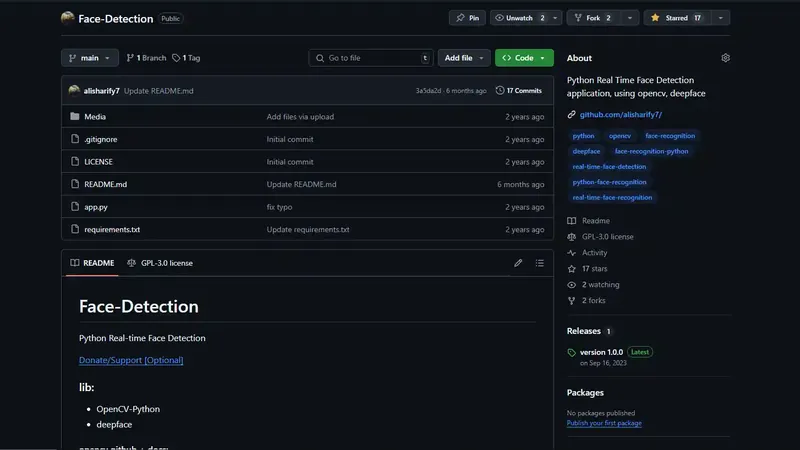Click the python-face-recognition topic tag
This screenshot has width=800, height=450.
click(609, 182)
